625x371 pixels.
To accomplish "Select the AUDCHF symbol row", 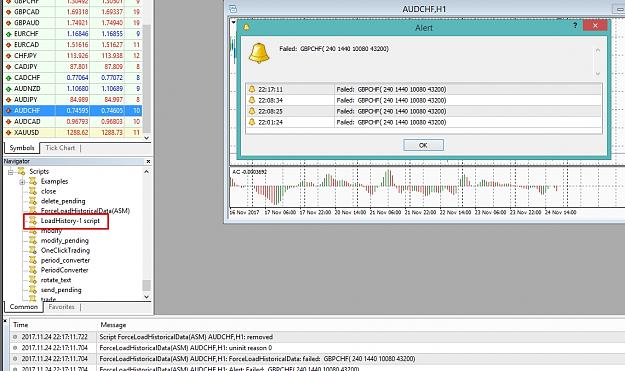I will (x=73, y=110).
